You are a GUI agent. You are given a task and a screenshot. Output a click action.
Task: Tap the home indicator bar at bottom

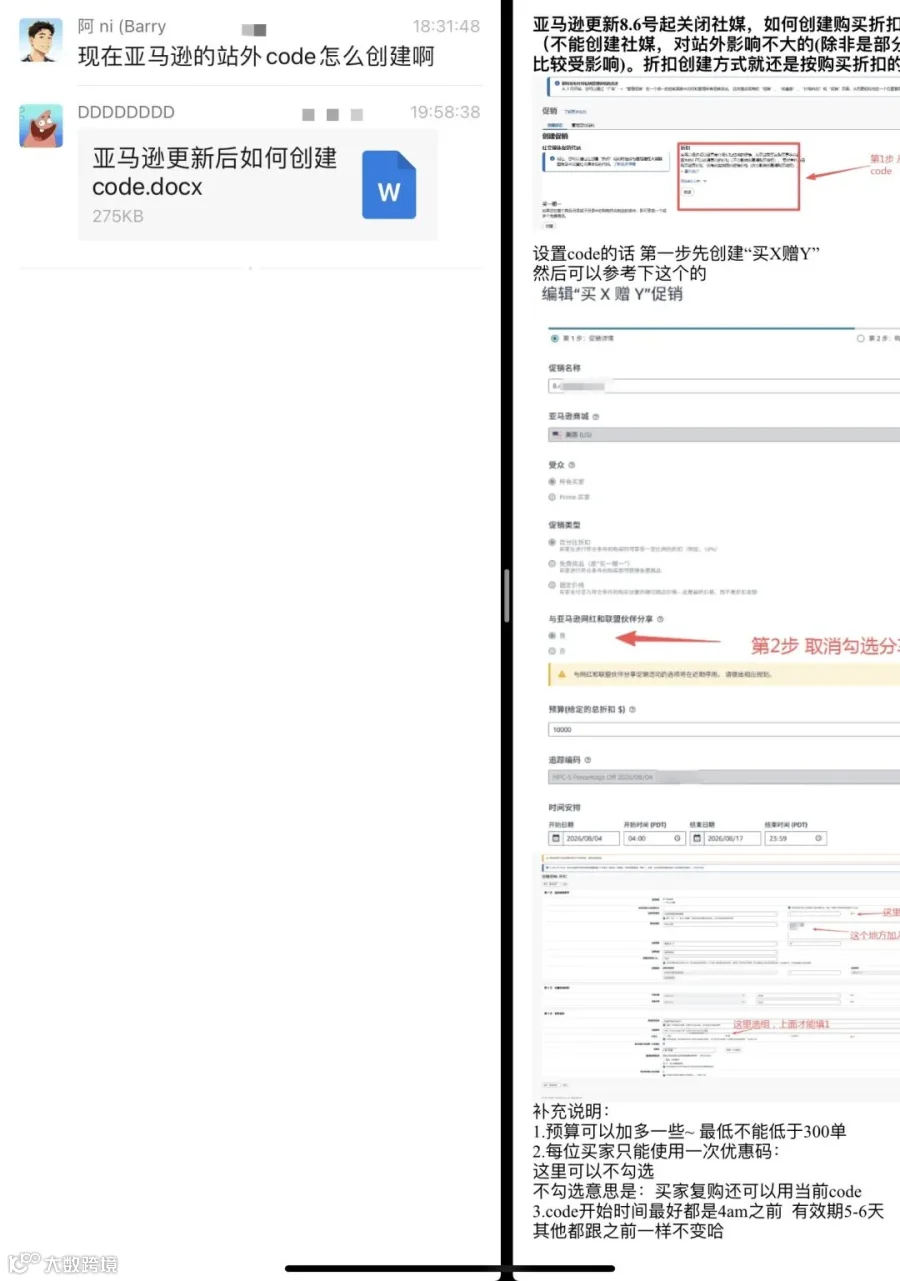point(450,1269)
